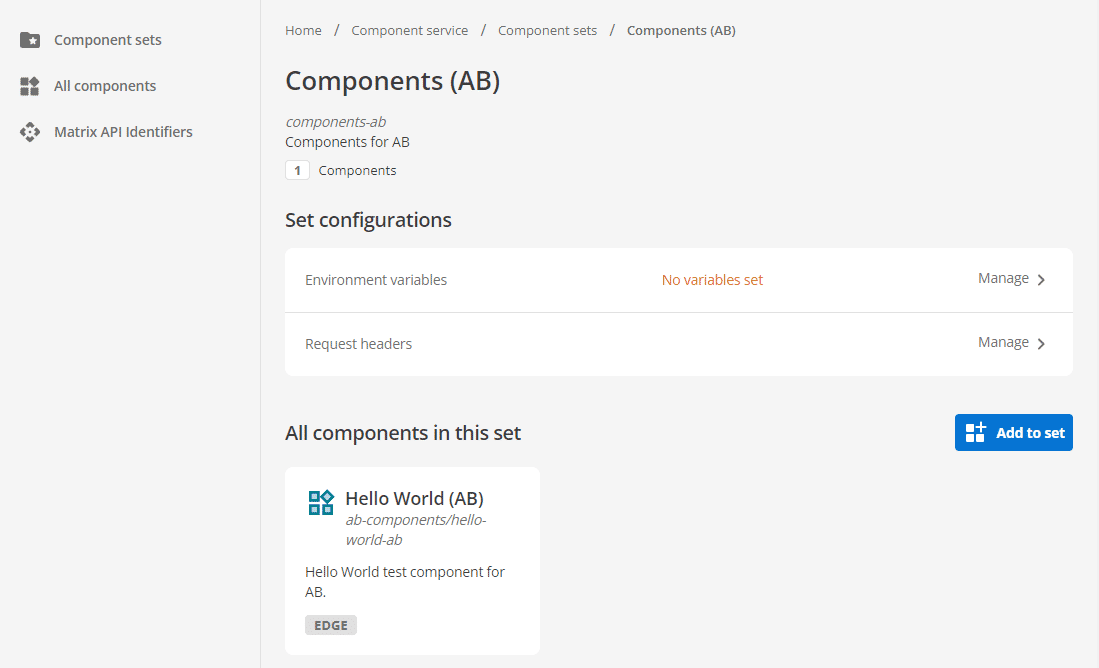
Task: Expand the Request headers row
Action: (678, 342)
